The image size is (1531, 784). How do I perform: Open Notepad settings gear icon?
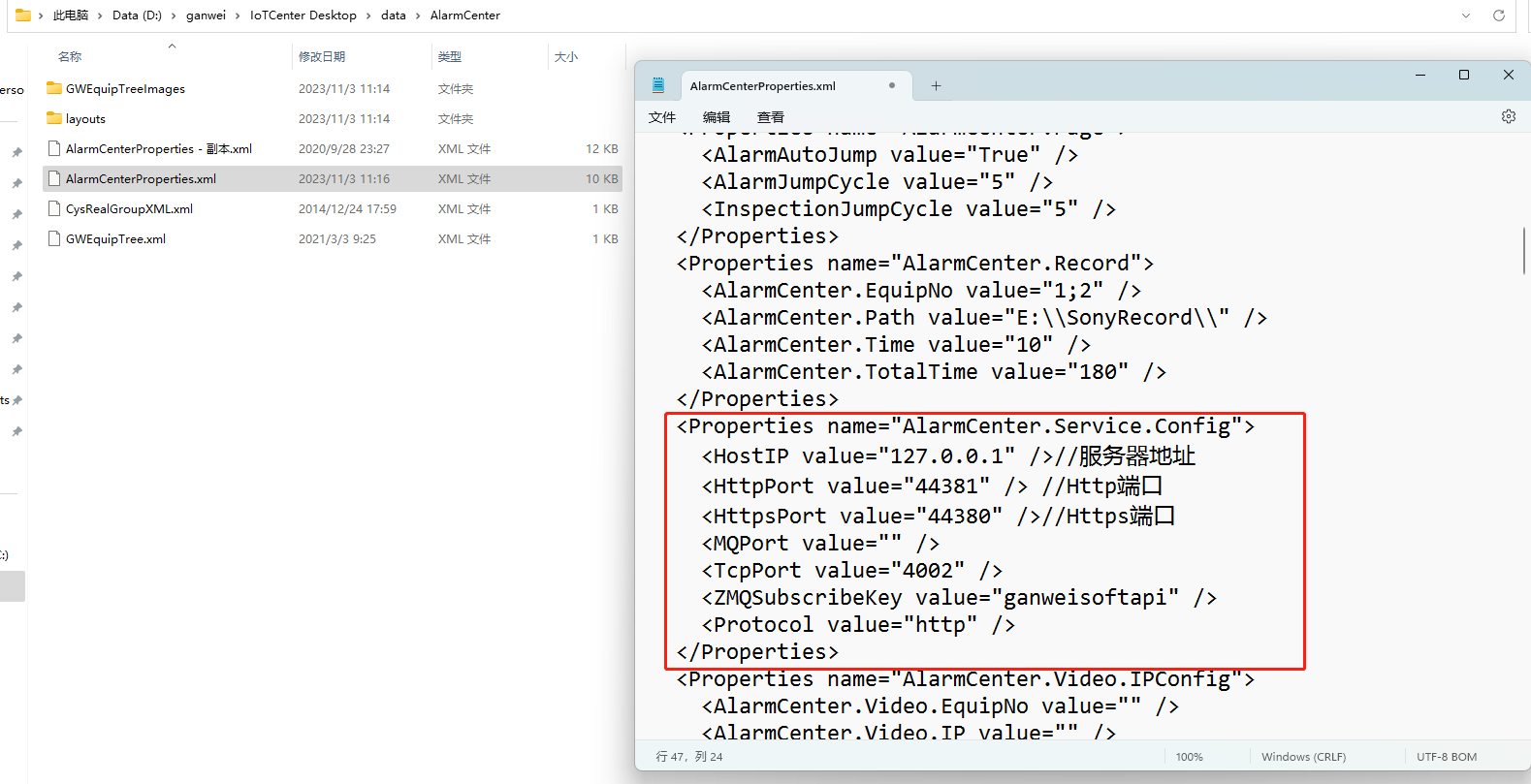[1508, 116]
